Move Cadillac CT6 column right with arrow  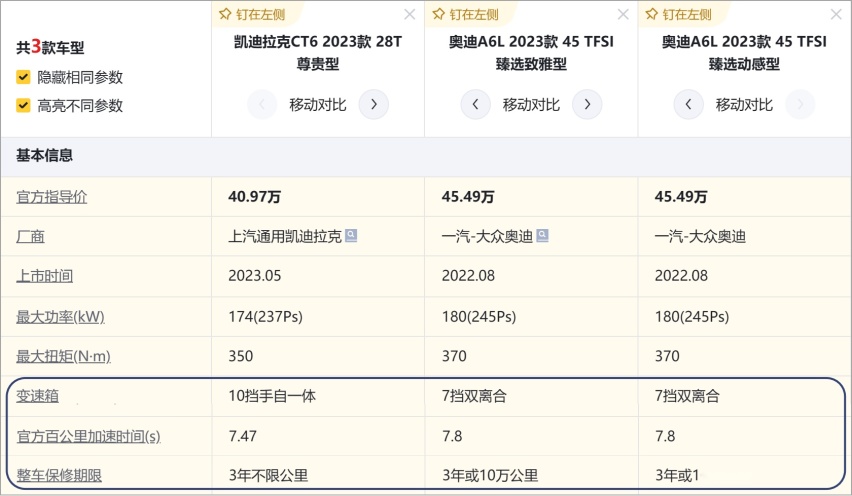(374, 104)
